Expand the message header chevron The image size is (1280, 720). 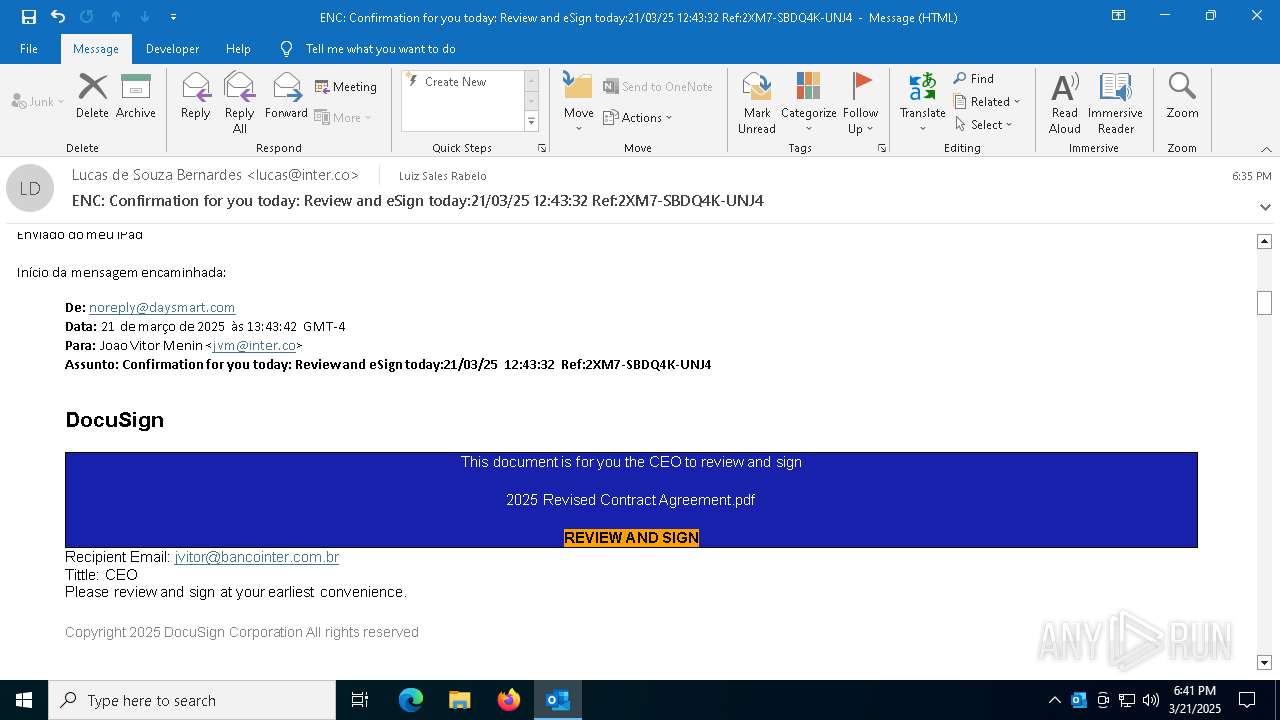click(1265, 207)
